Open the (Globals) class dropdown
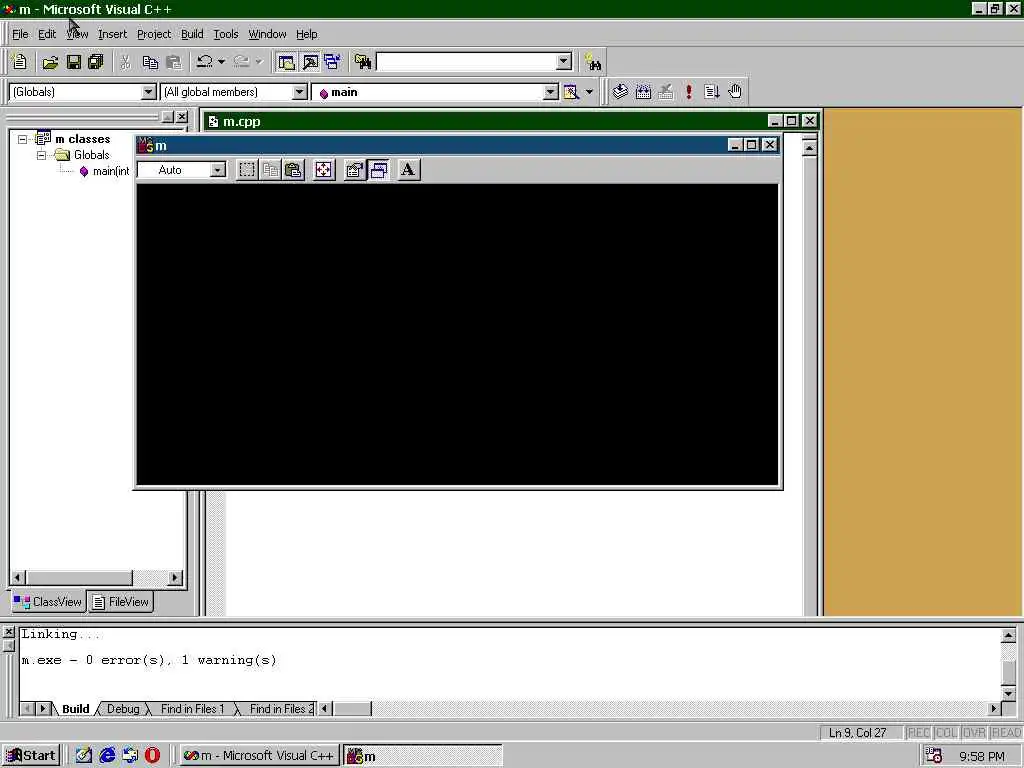 coord(149,92)
